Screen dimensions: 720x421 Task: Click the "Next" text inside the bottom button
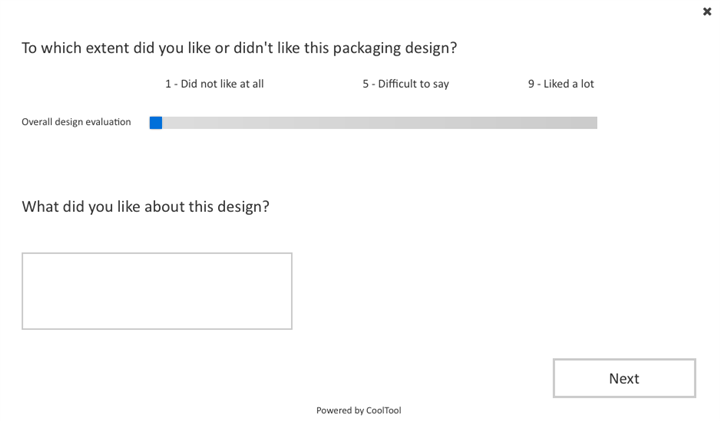[624, 379]
